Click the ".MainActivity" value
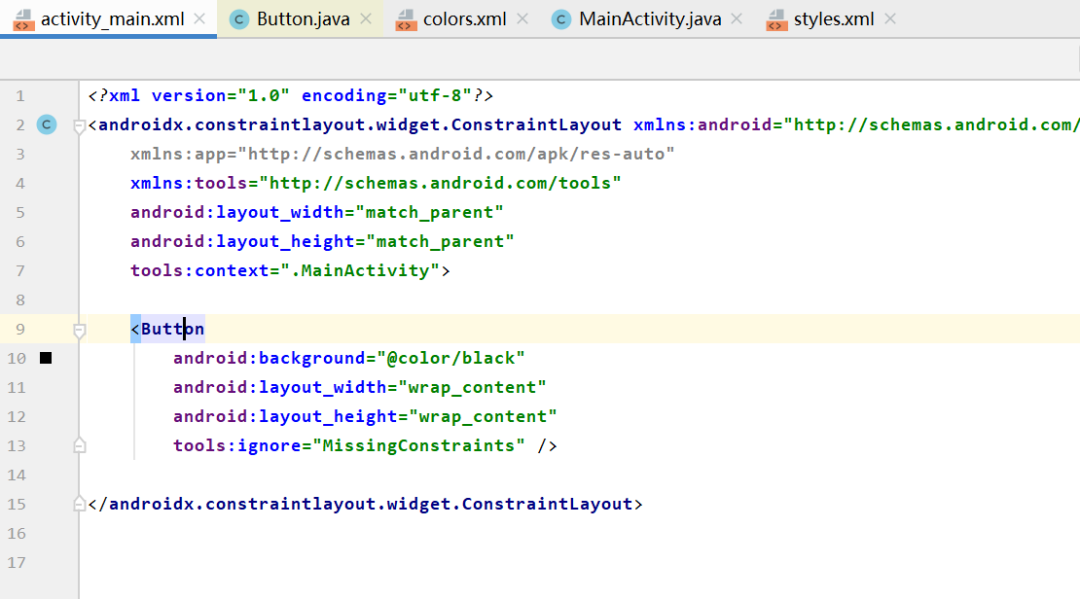The height and width of the screenshot is (599, 1080). click(x=360, y=271)
